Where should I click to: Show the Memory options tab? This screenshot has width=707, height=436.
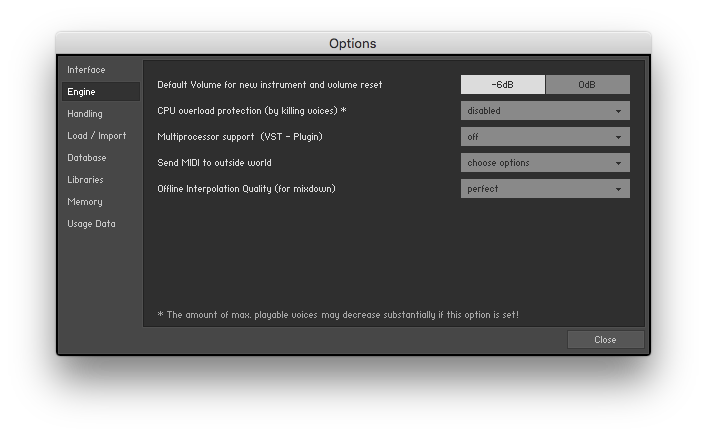tap(85, 202)
